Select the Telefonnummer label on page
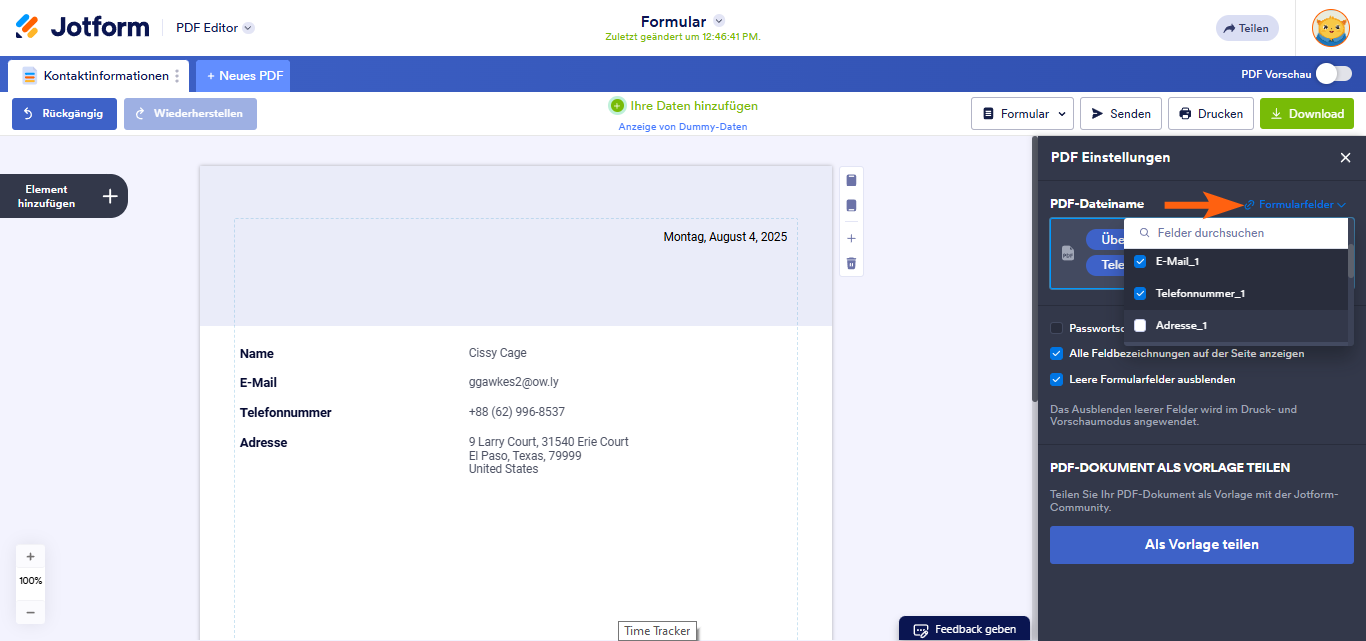Image resolution: width=1366 pixels, height=641 pixels. pyautogui.click(x=286, y=413)
